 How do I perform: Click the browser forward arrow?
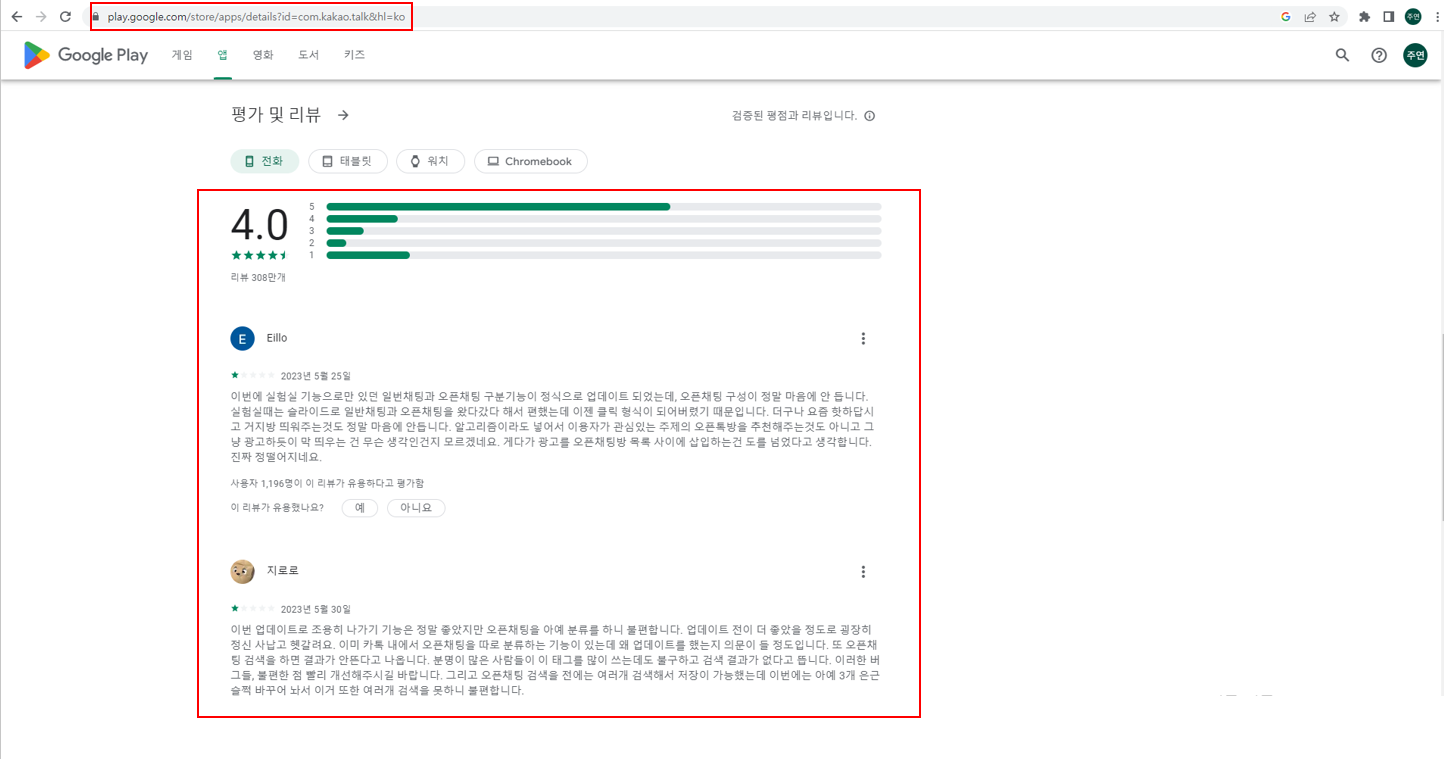pyautogui.click(x=41, y=17)
